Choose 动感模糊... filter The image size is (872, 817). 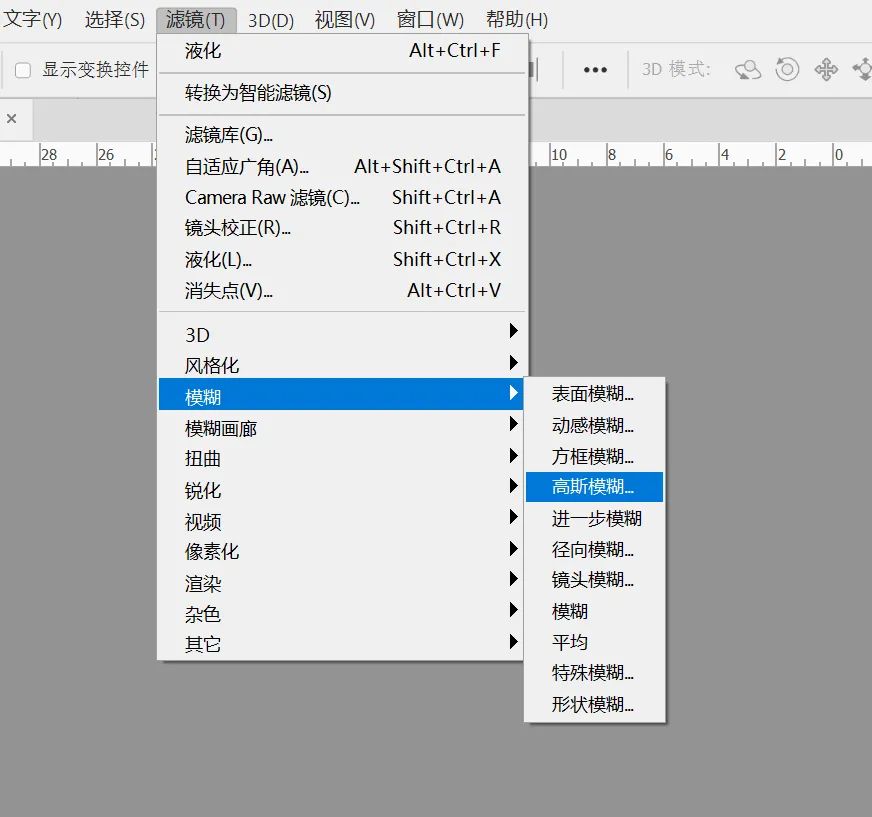[x=594, y=425]
